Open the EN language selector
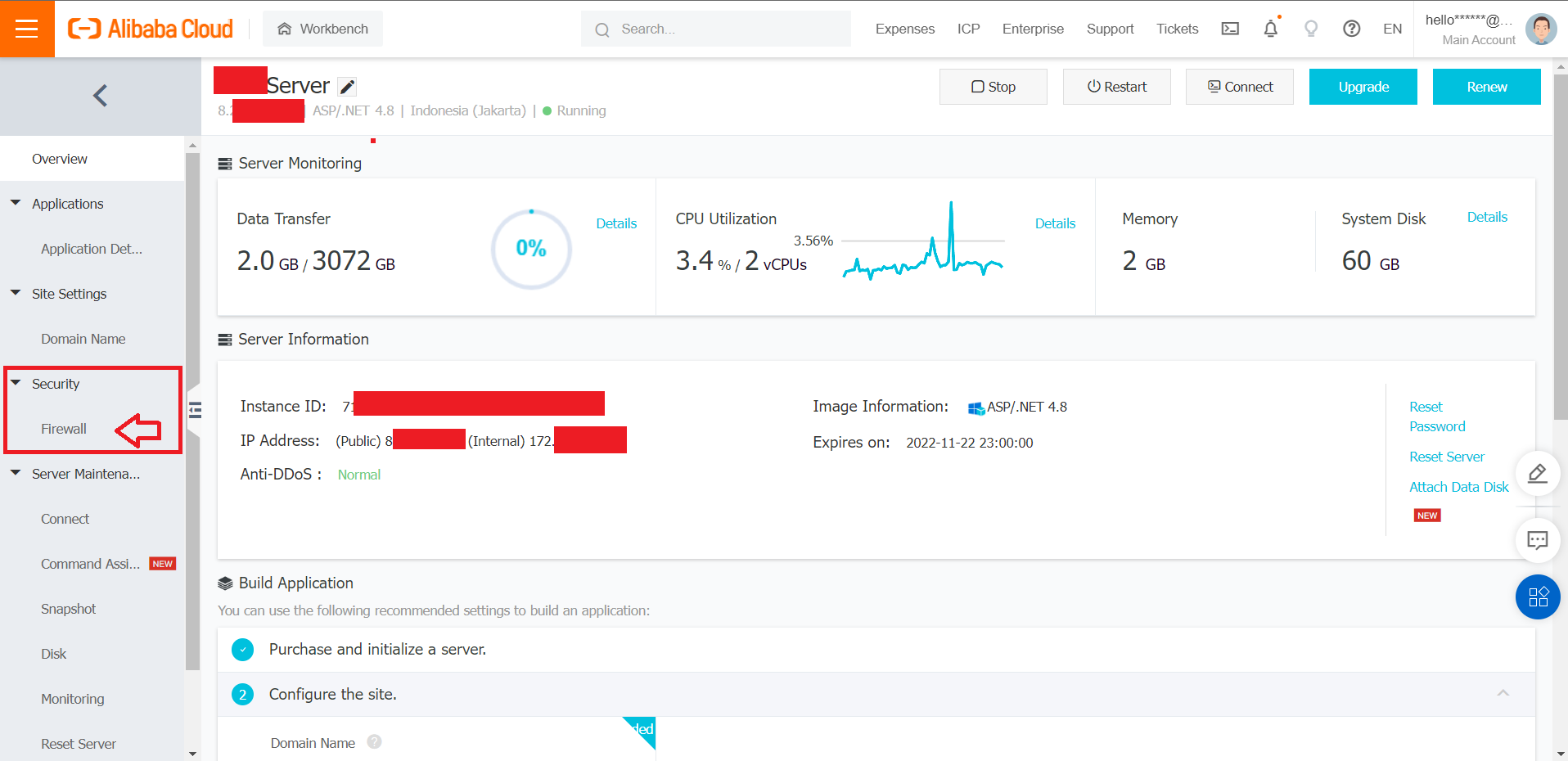 pos(1392,29)
